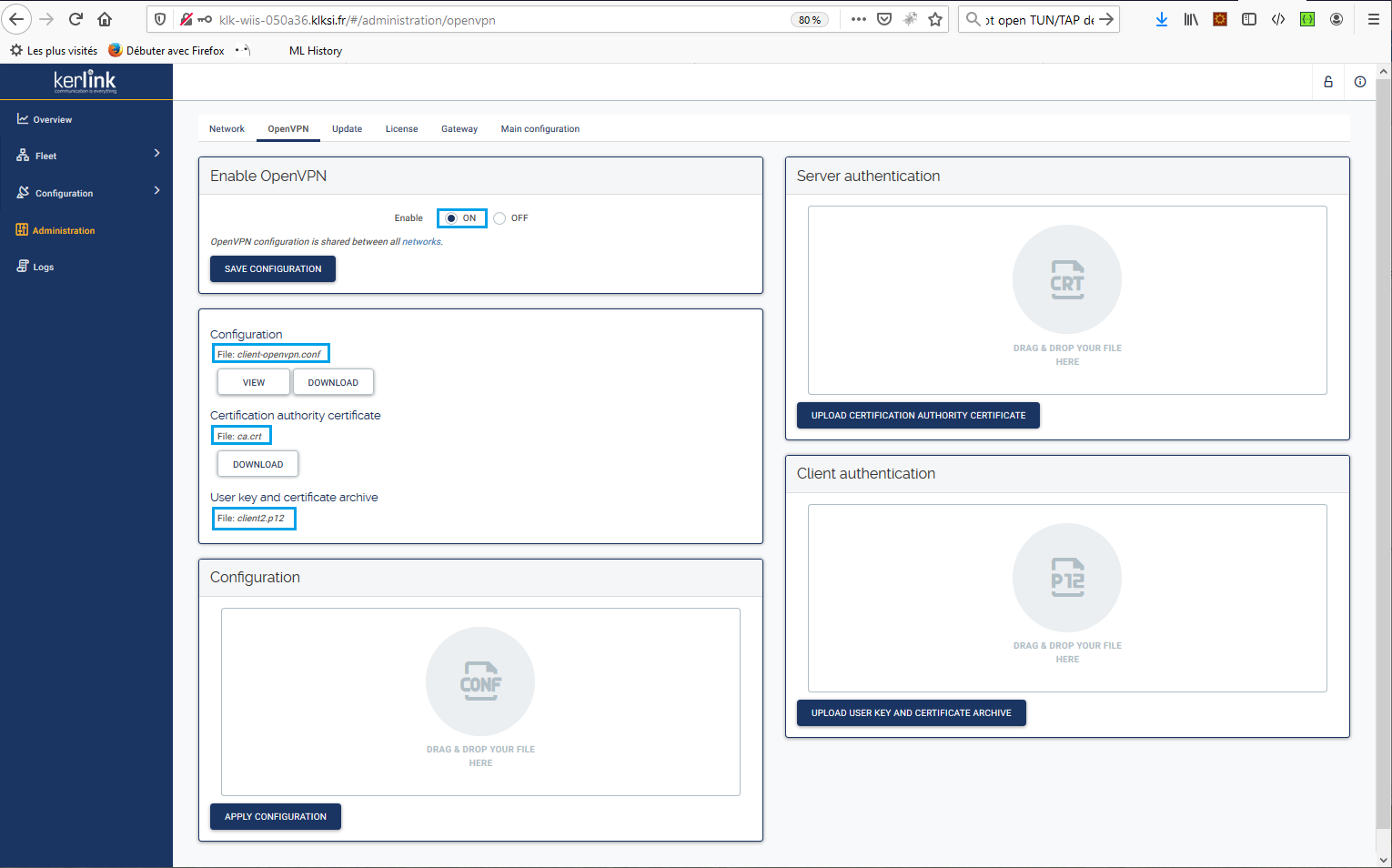Open the Logs sidebar section

click(43, 267)
